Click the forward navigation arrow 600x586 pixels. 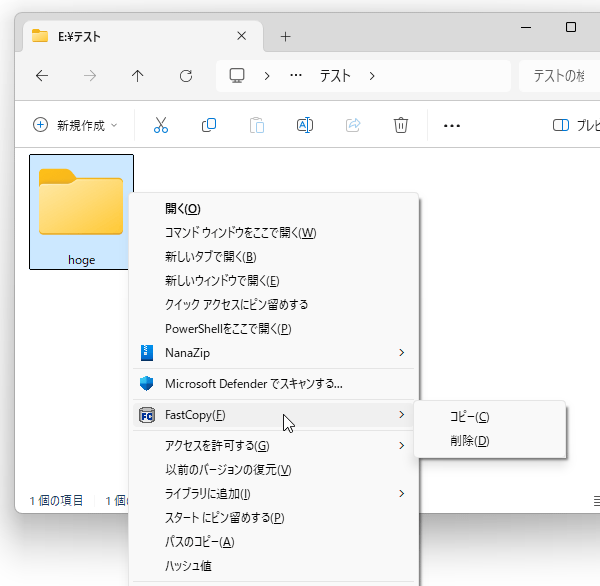click(90, 76)
